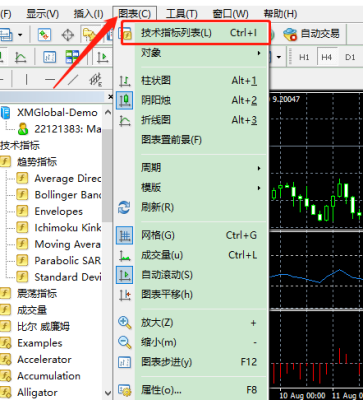Click navigator scrollbar up arrow
This screenshot has height=400, width=363.
pyautogui.click(x=108, y=113)
